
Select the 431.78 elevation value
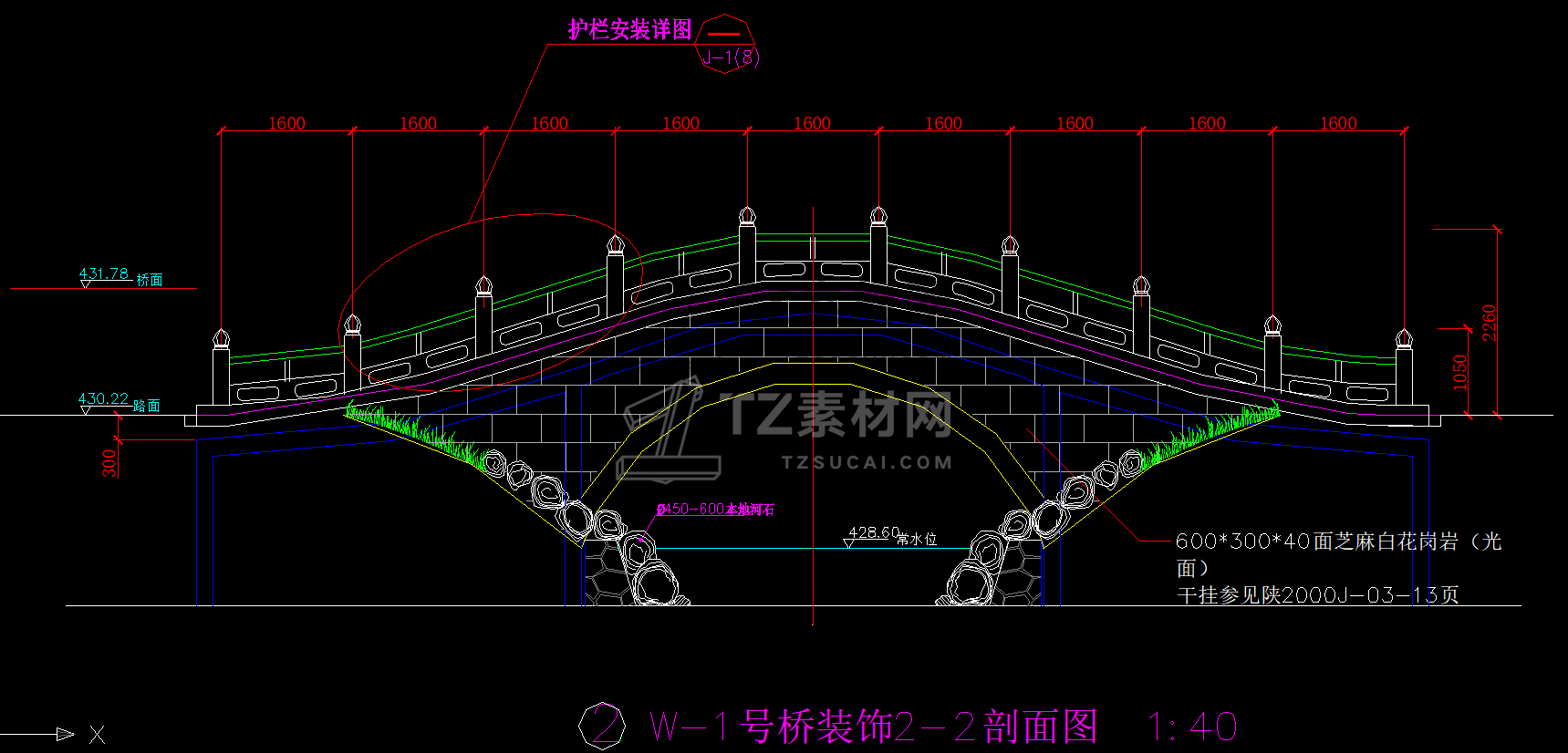(104, 273)
